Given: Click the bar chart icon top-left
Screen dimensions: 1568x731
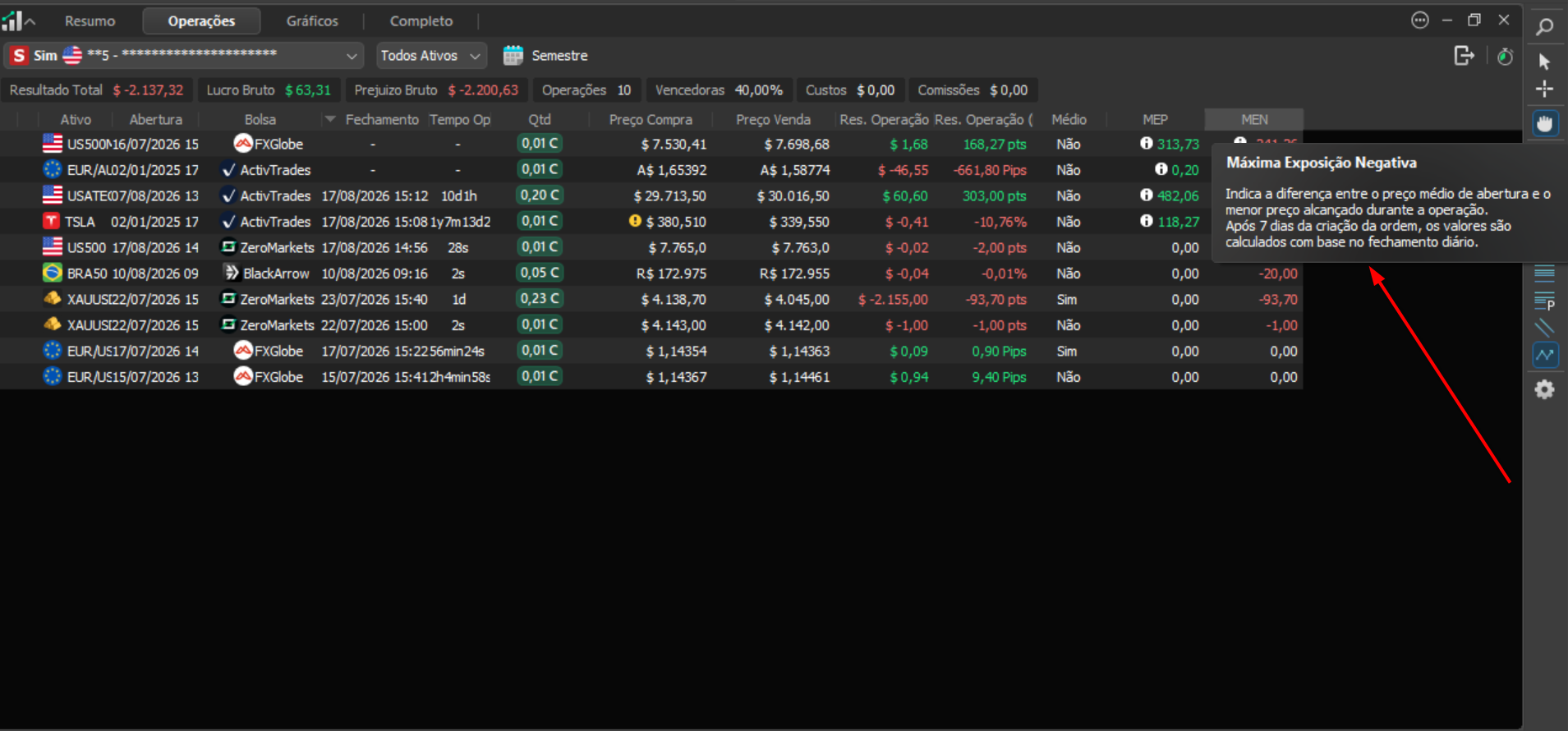Looking at the screenshot, I should 11,20.
